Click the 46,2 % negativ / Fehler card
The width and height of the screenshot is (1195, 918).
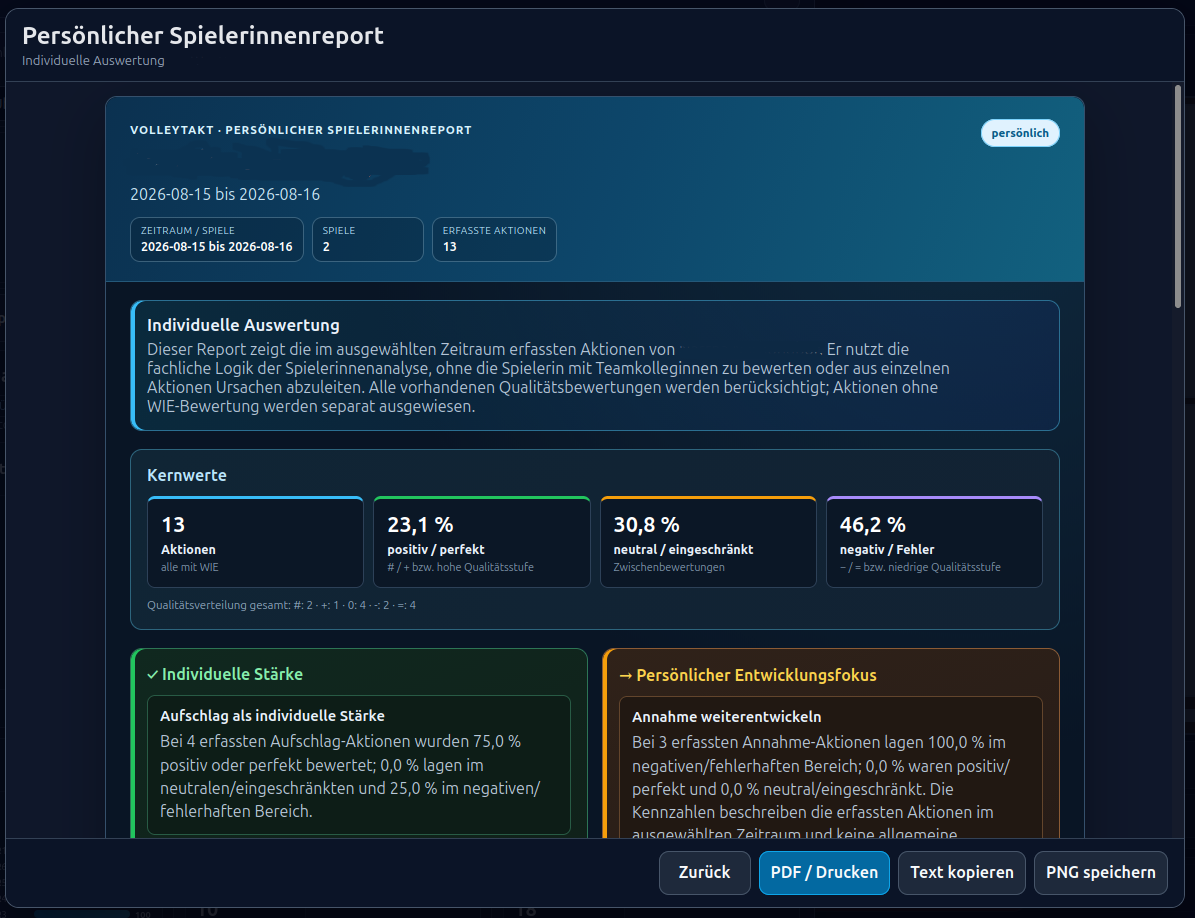[934, 542]
